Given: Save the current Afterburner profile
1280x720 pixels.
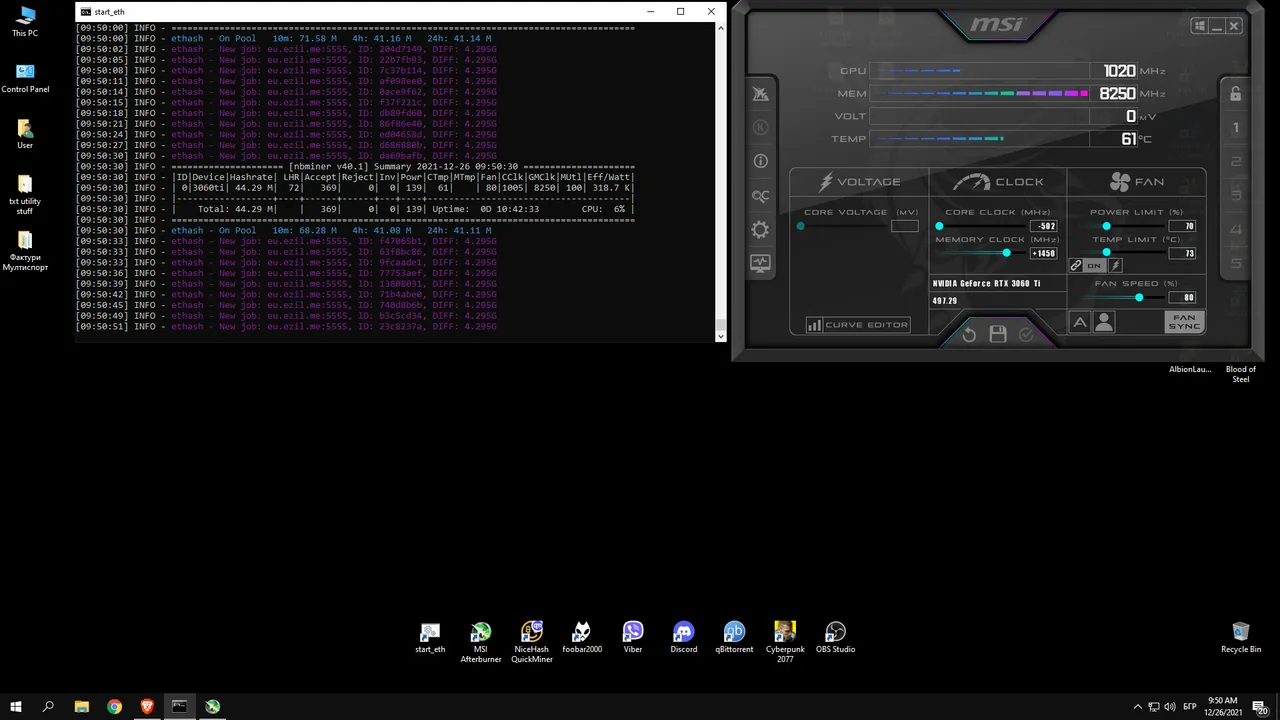Looking at the screenshot, I should tap(997, 335).
